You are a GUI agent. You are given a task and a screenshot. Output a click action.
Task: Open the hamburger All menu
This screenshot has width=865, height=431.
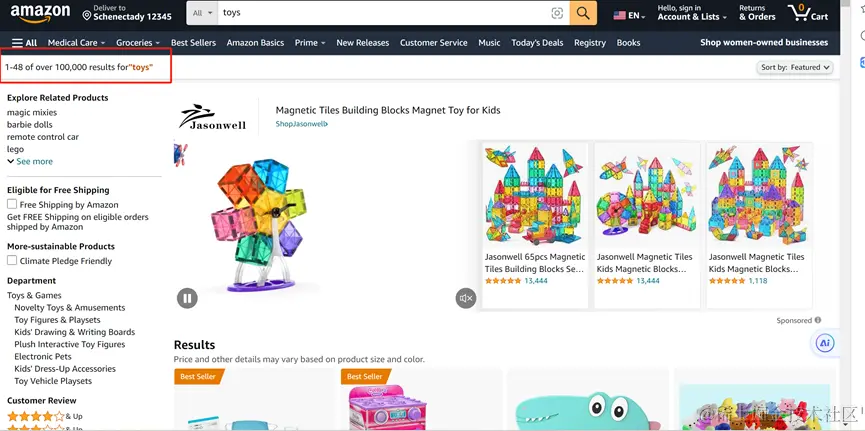(x=24, y=43)
